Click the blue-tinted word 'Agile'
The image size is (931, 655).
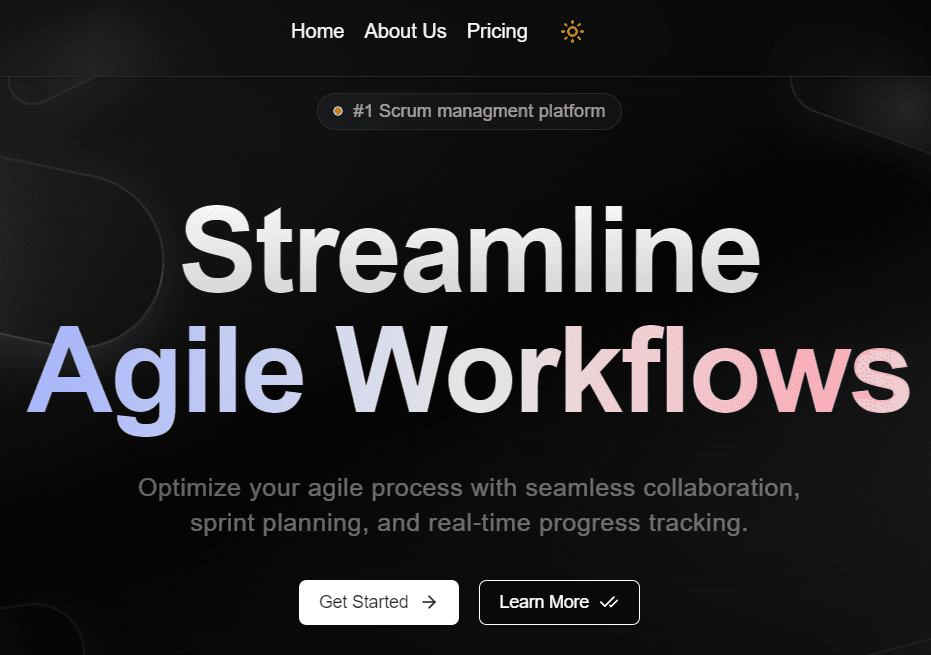click(x=165, y=371)
